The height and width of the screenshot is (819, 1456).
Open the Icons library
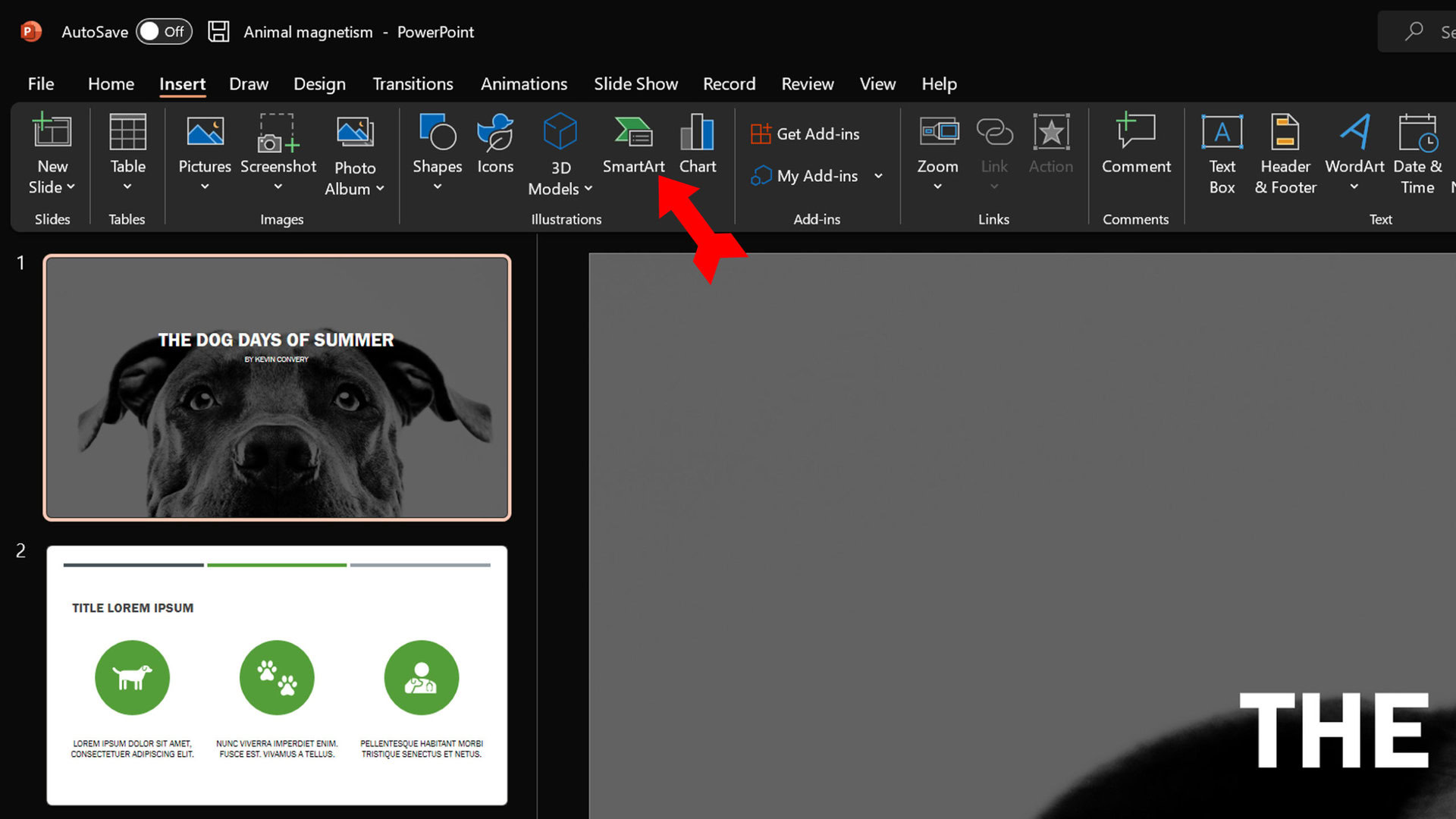click(495, 133)
